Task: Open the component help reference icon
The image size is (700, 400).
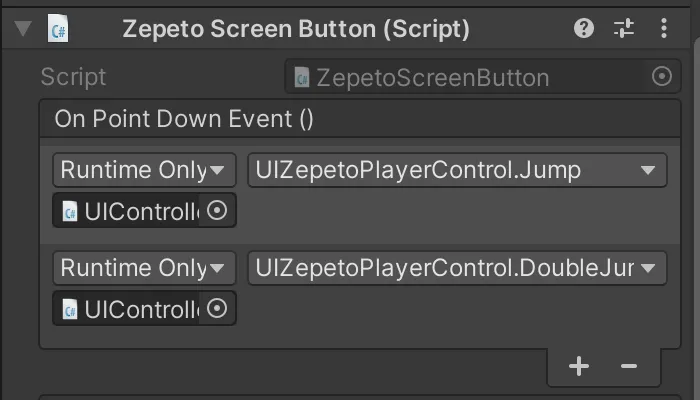Action: coord(583,29)
